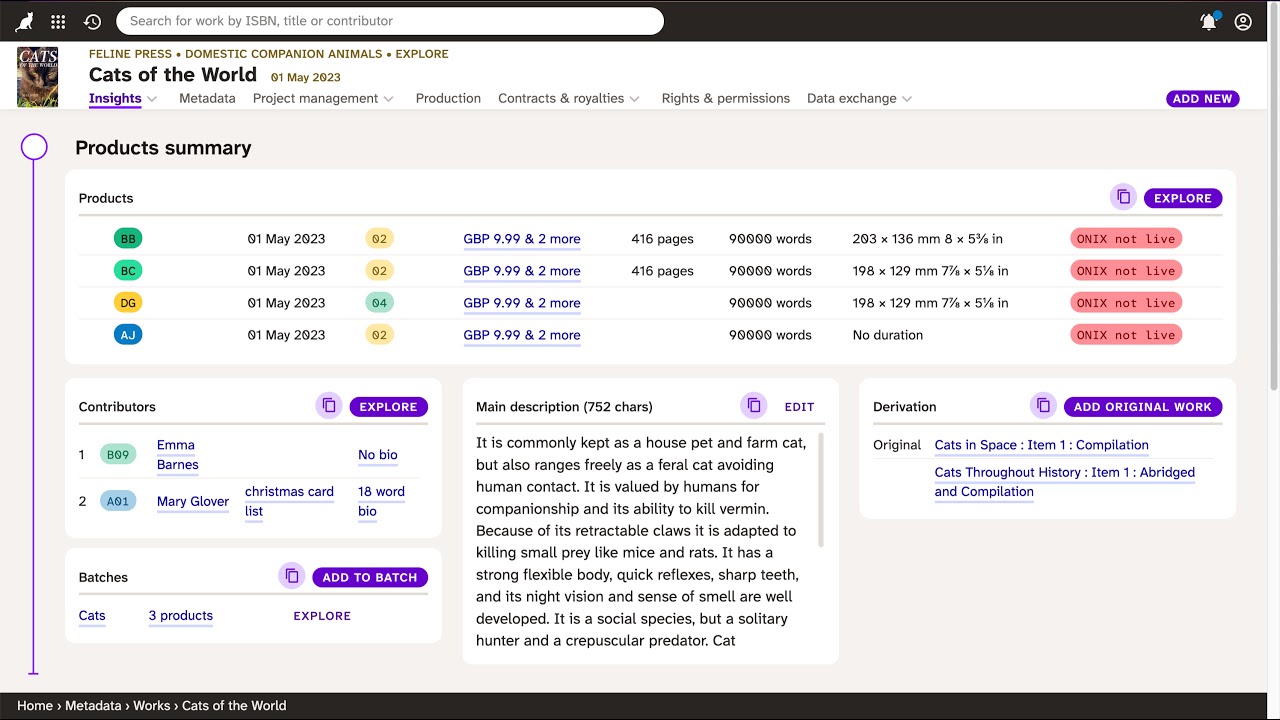
Task: Explore the Contributors panel
Action: tap(388, 407)
